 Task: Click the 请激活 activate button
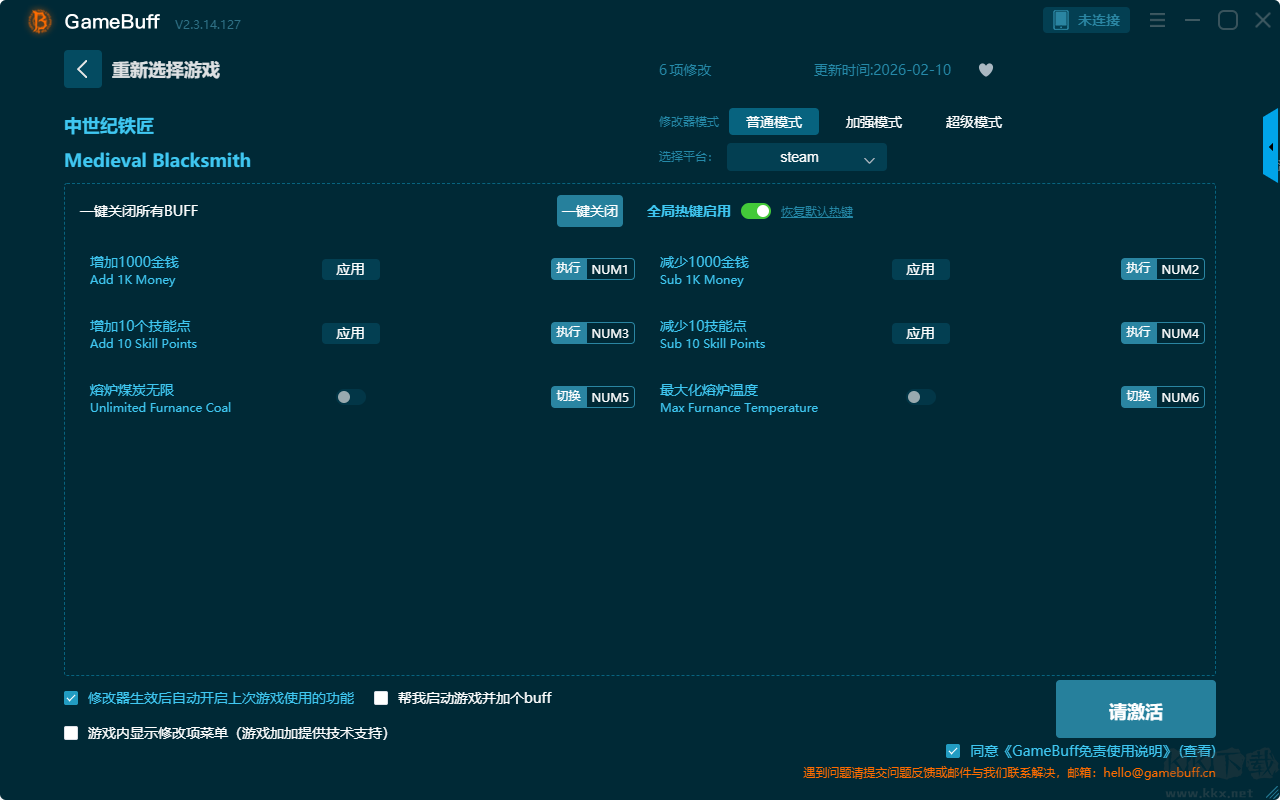[1135, 710]
